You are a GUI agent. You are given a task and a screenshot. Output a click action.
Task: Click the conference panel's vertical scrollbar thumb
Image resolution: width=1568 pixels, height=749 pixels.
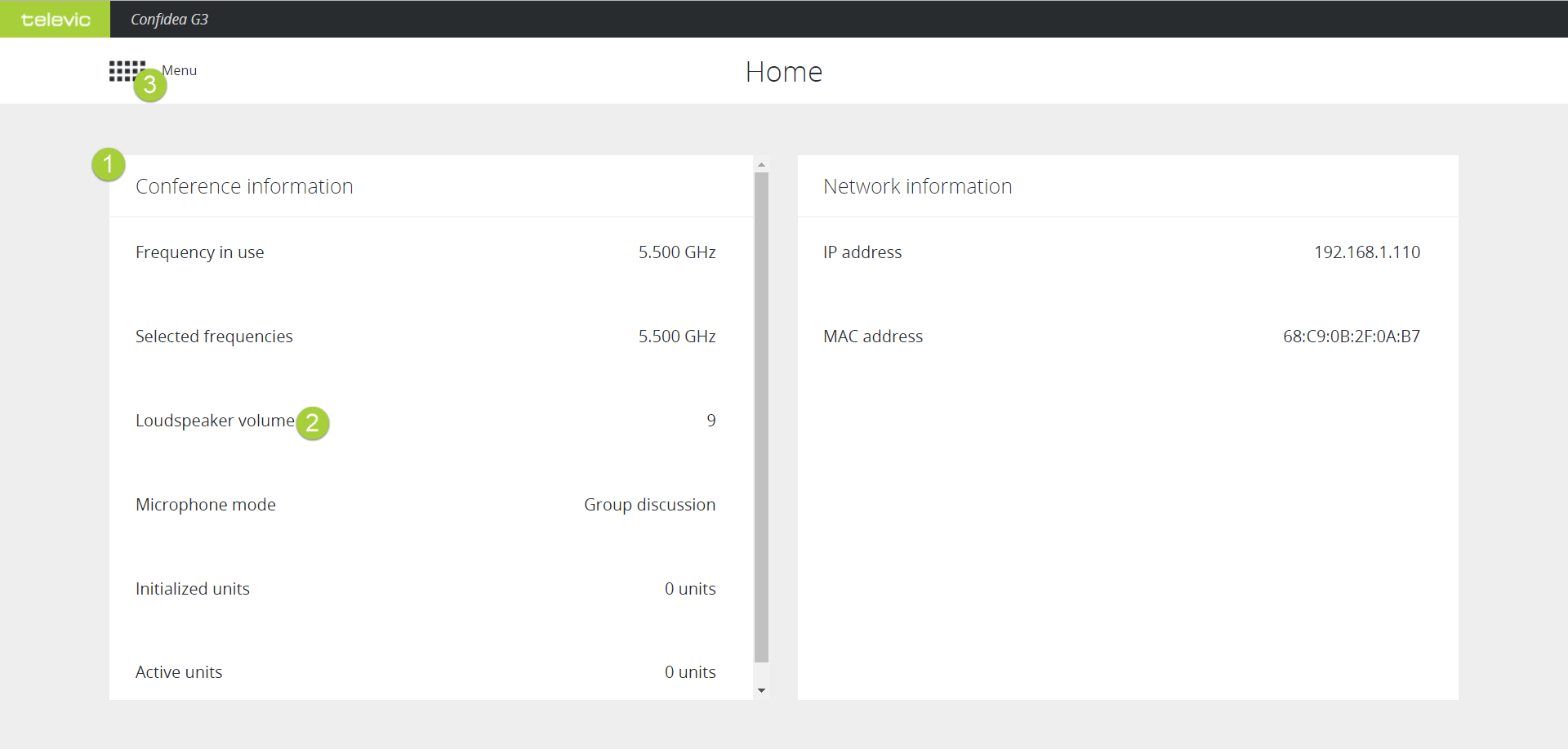pos(761,417)
